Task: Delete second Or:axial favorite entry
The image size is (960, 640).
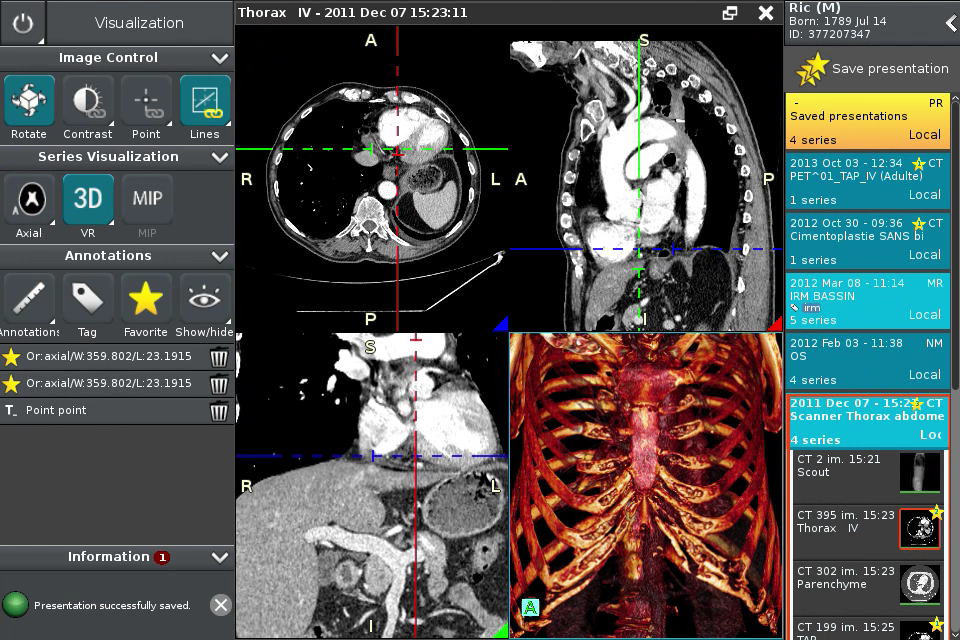Action: point(219,384)
